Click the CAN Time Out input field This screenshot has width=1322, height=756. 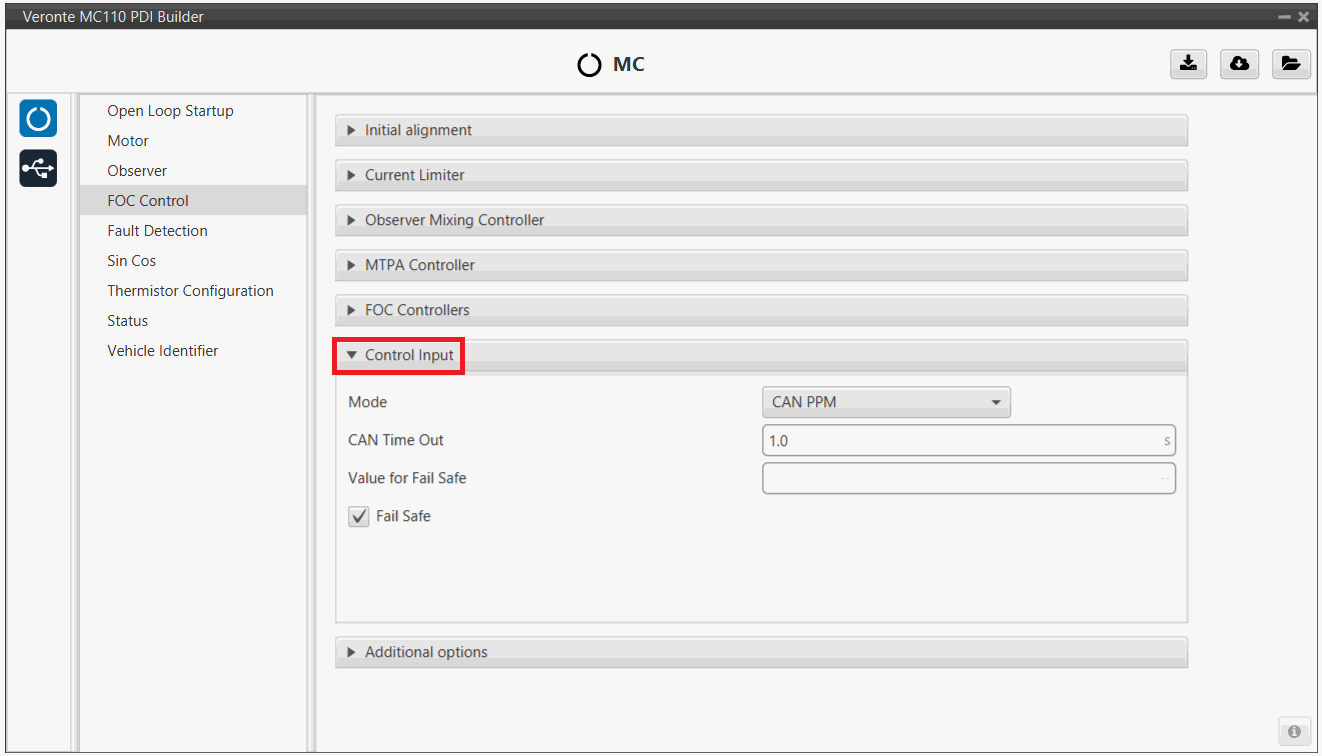(x=960, y=440)
